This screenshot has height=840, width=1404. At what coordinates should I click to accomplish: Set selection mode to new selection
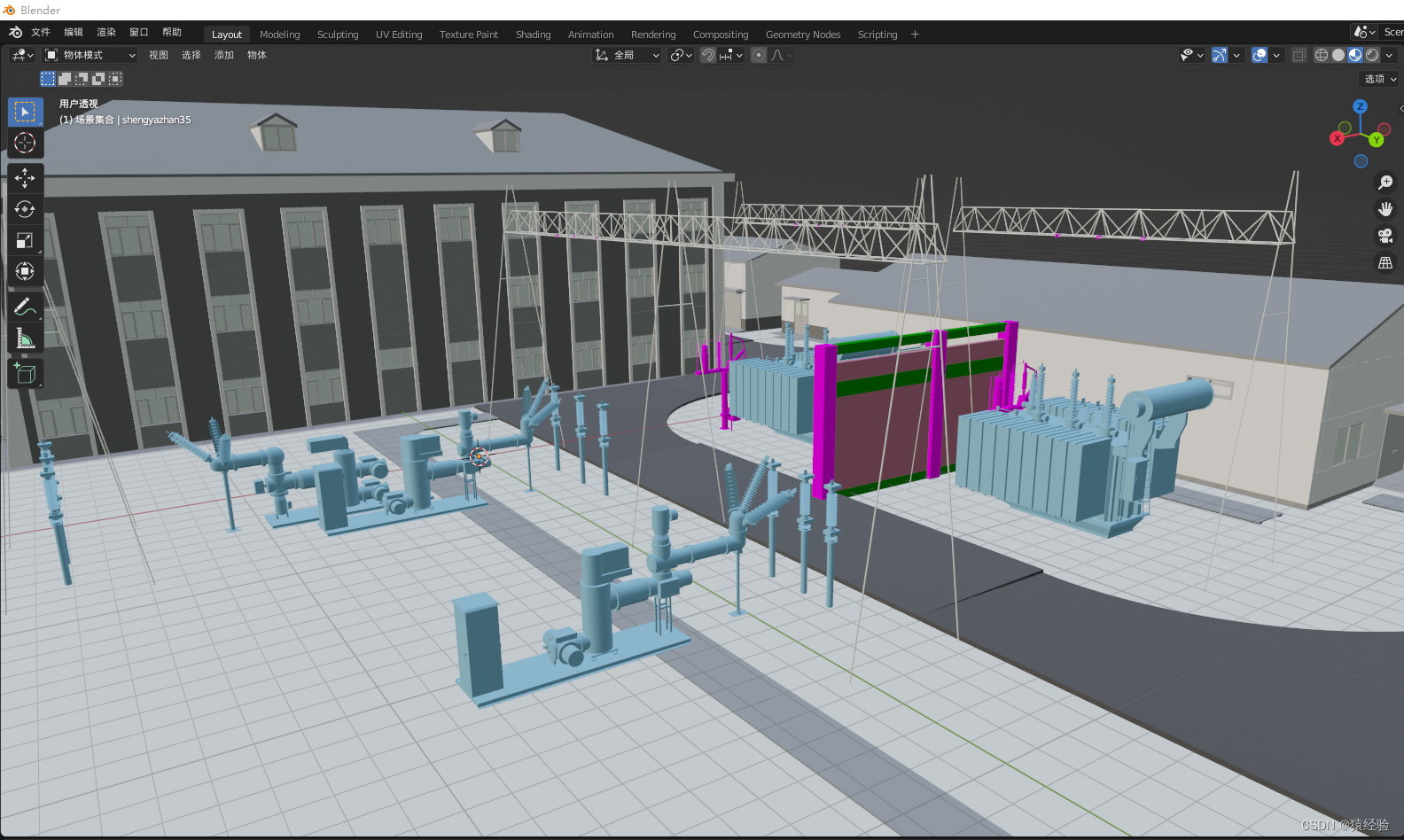click(48, 79)
